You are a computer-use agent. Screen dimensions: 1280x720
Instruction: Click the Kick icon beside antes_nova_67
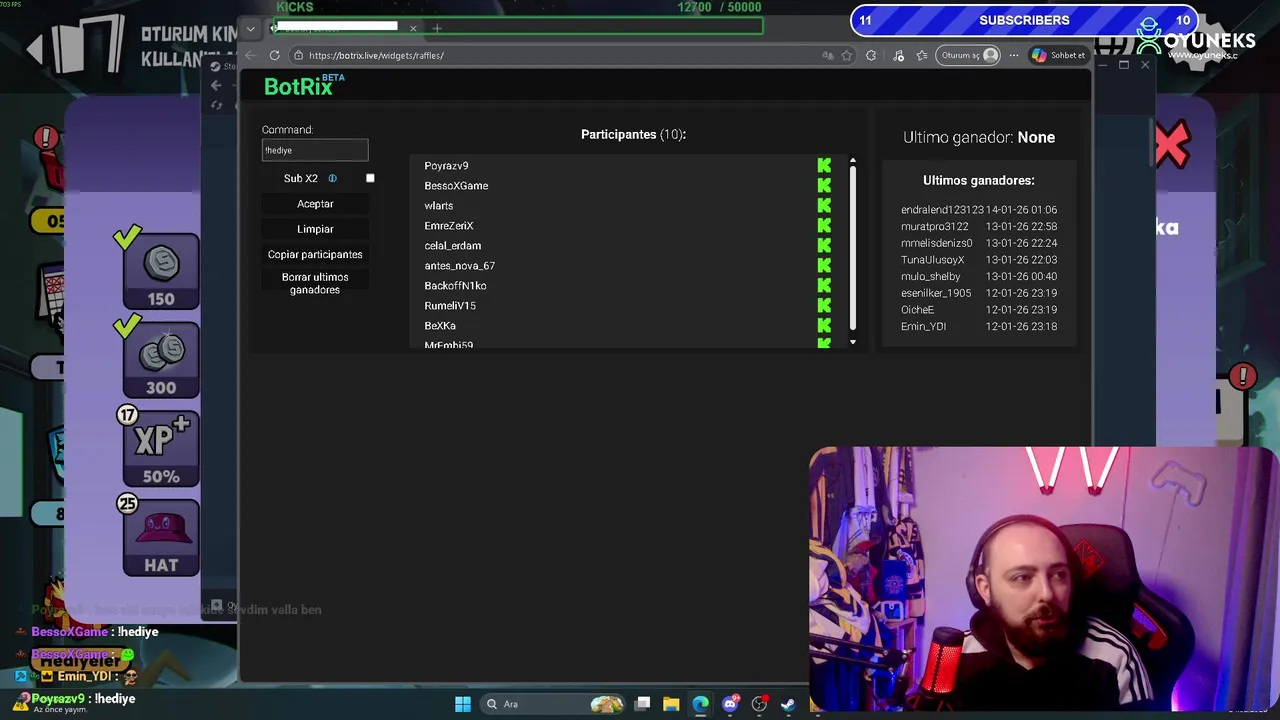click(824, 266)
